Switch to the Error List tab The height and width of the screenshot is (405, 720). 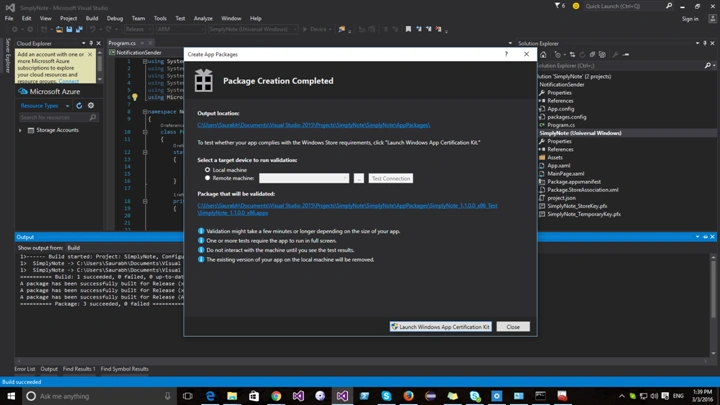point(24,369)
